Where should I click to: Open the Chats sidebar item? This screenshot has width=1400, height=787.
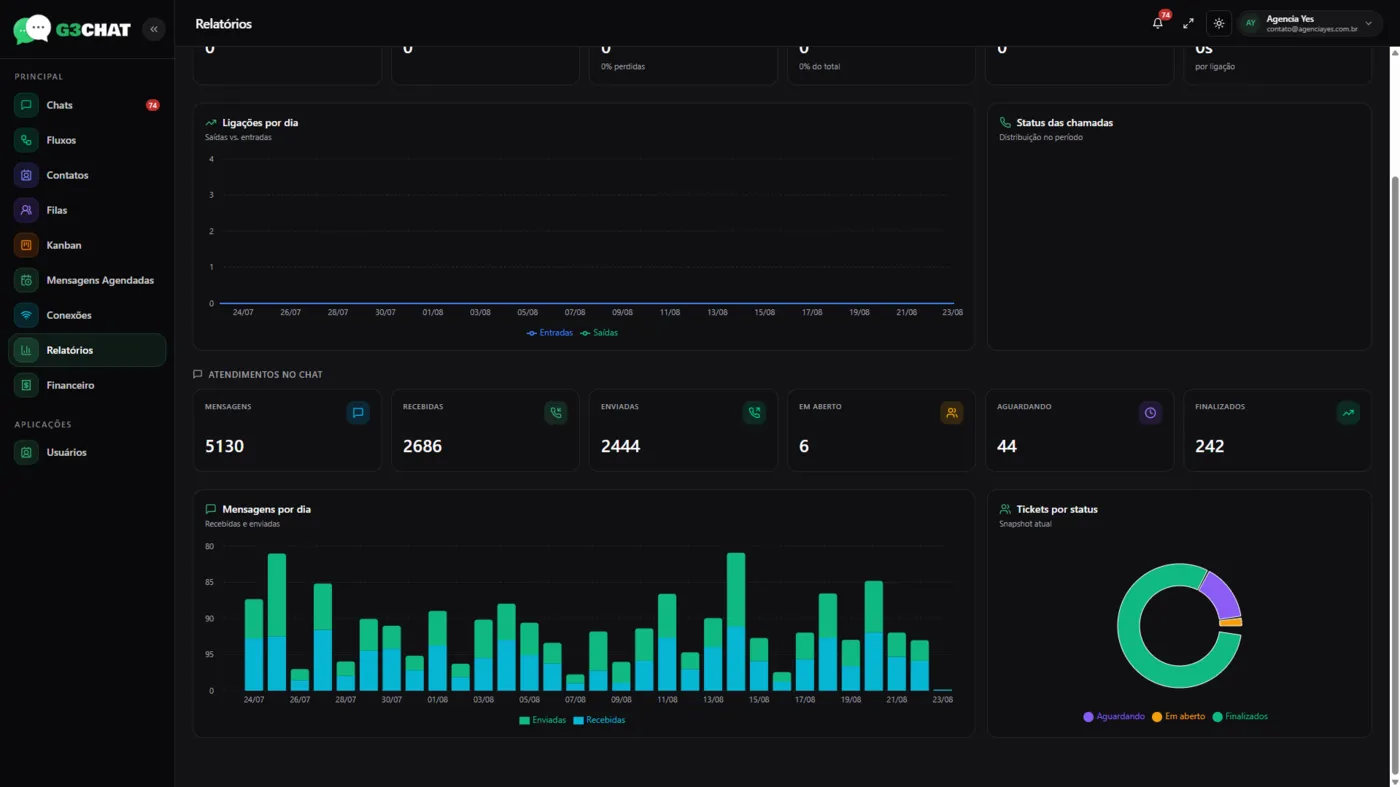[x=87, y=105]
